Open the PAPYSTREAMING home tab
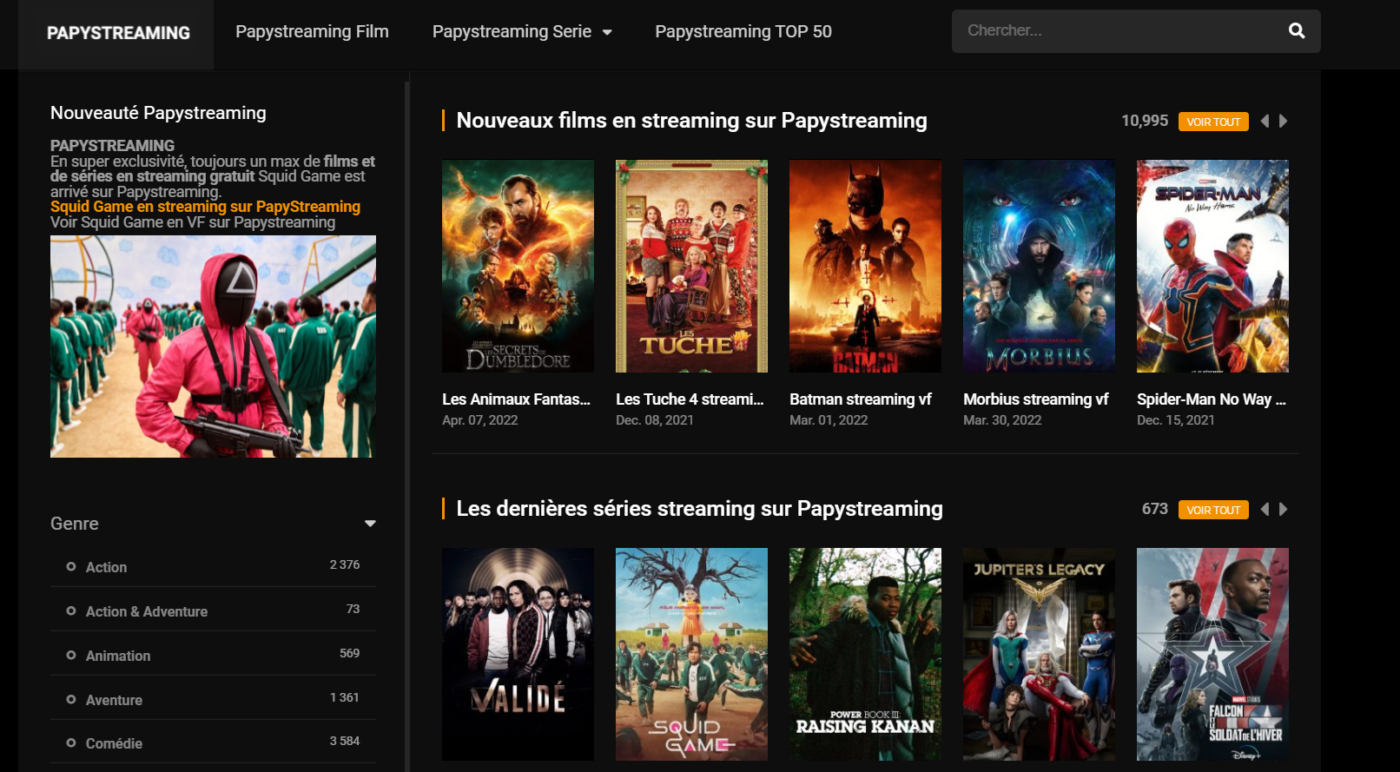The width and height of the screenshot is (1400, 772). 118,33
